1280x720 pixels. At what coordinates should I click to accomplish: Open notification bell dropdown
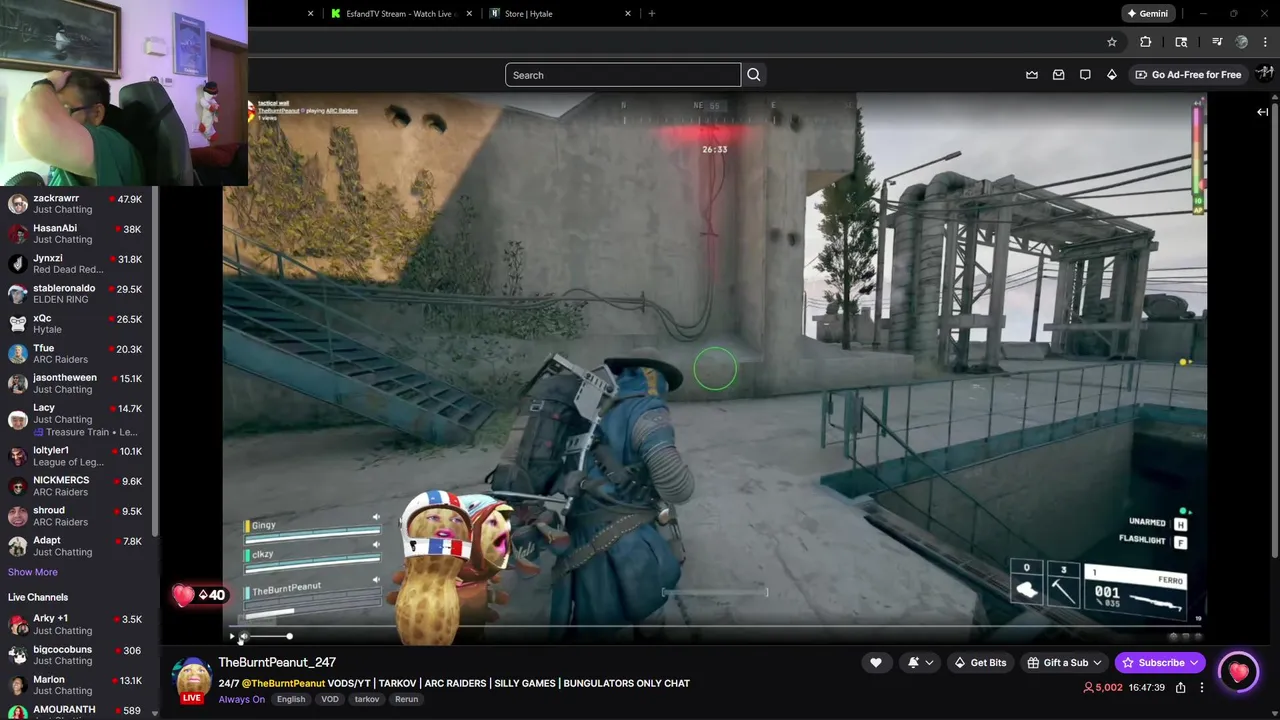pos(921,662)
